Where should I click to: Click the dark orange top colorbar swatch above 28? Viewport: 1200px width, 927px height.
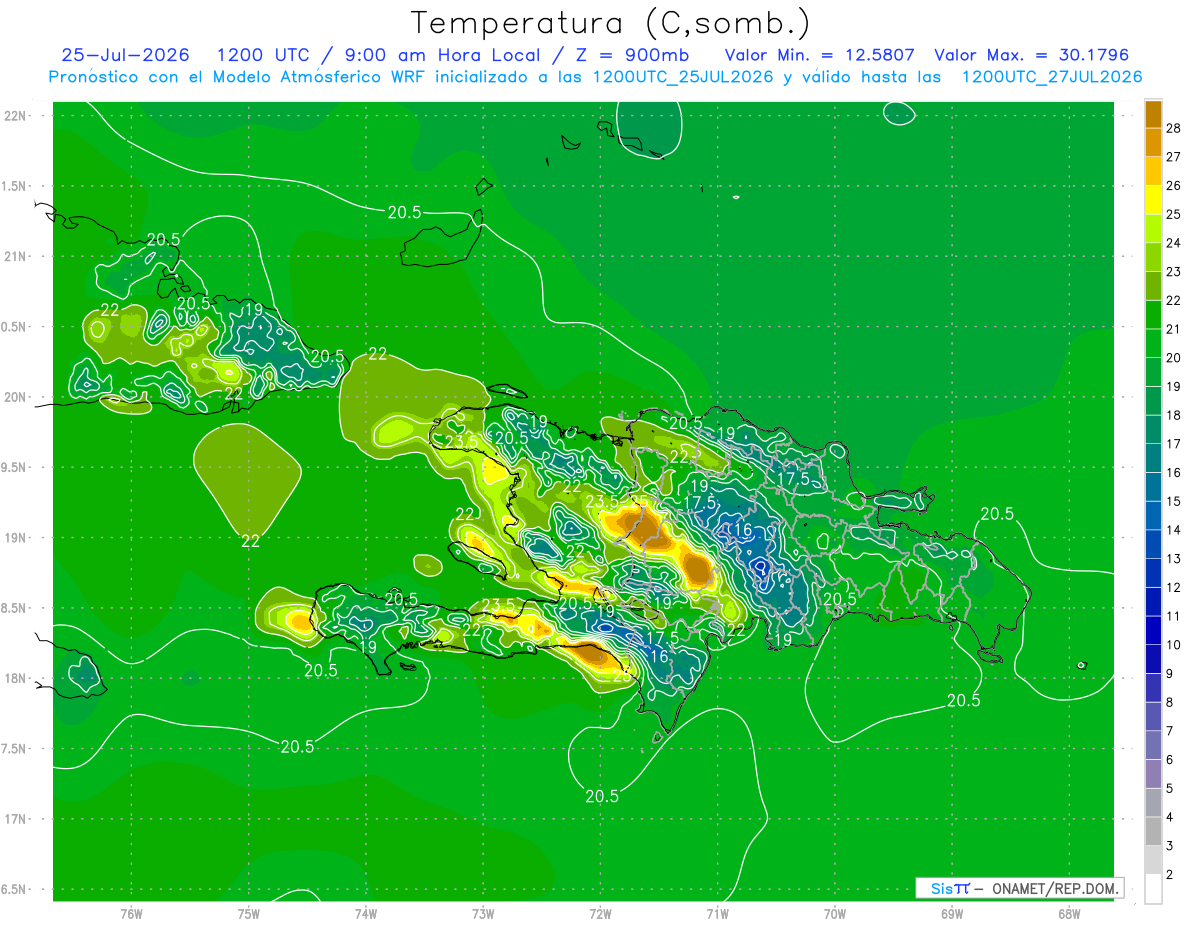1153,114
